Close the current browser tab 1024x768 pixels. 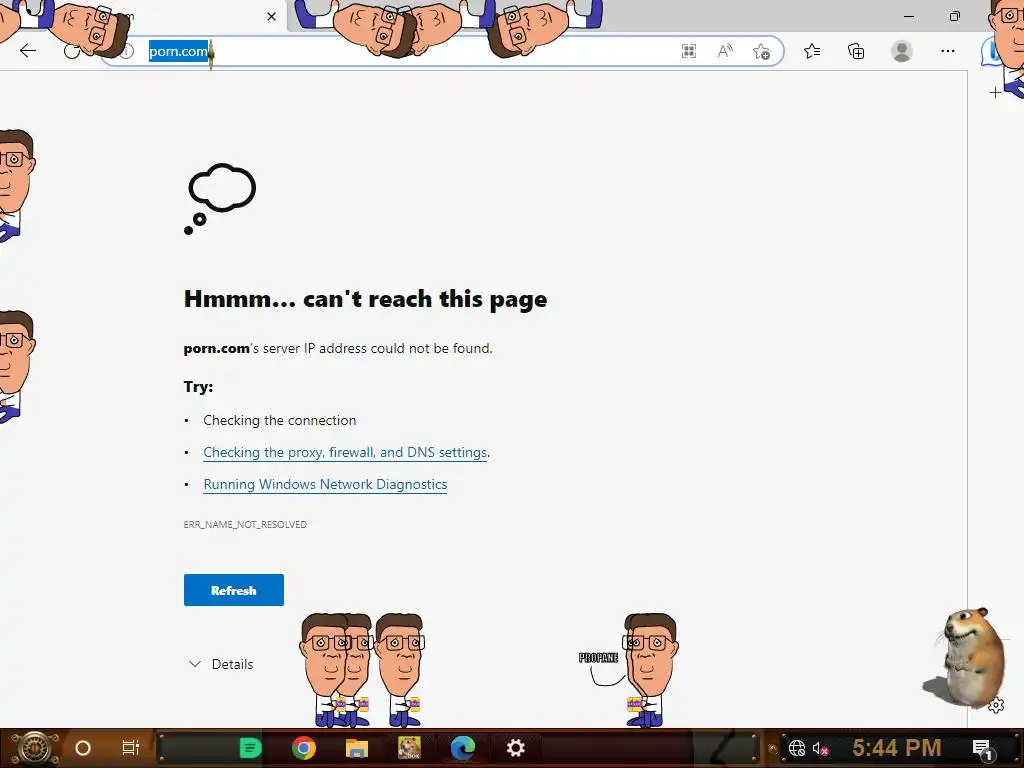272,16
